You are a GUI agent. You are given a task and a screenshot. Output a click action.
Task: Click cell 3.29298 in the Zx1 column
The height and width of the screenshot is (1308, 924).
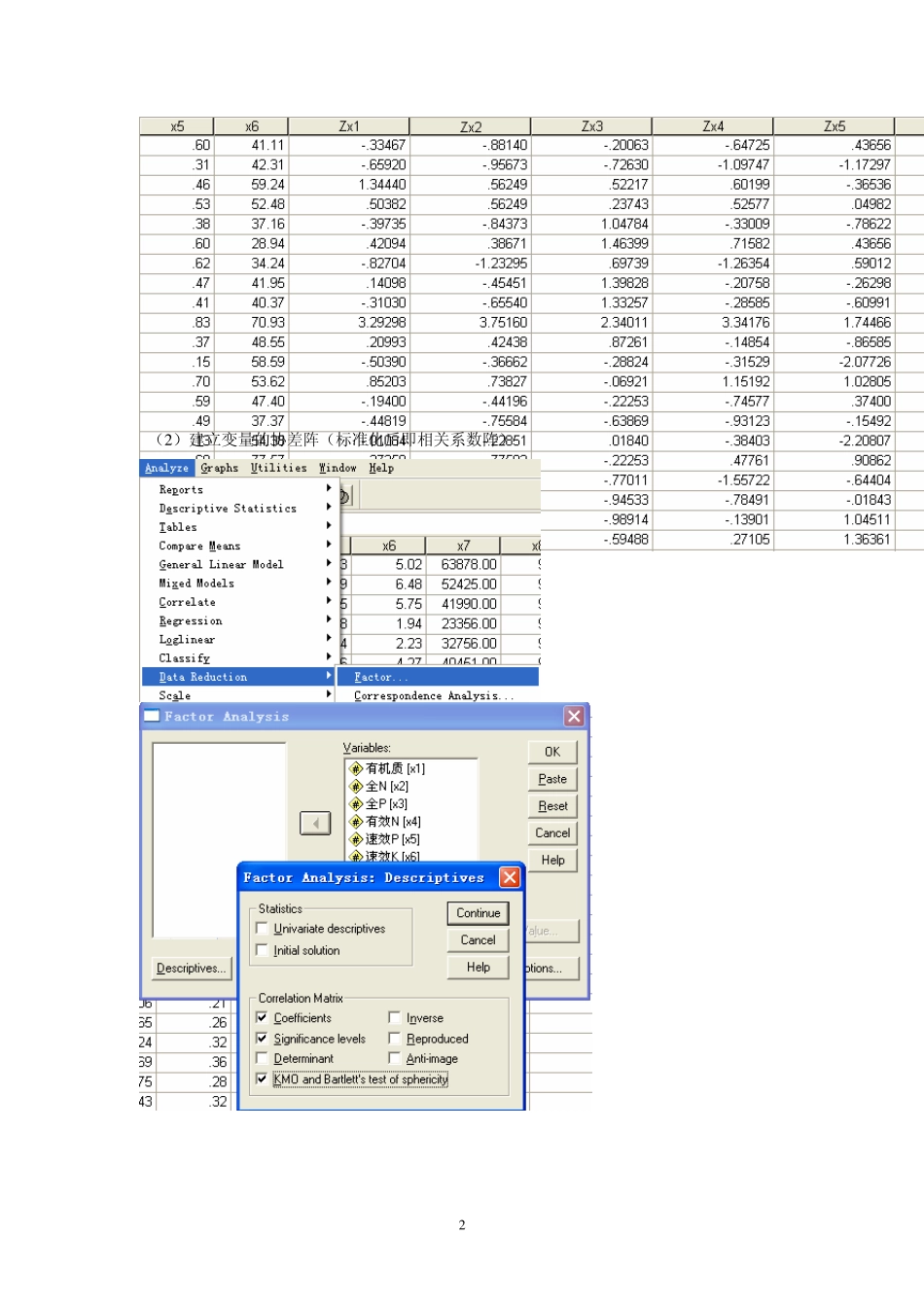click(349, 322)
